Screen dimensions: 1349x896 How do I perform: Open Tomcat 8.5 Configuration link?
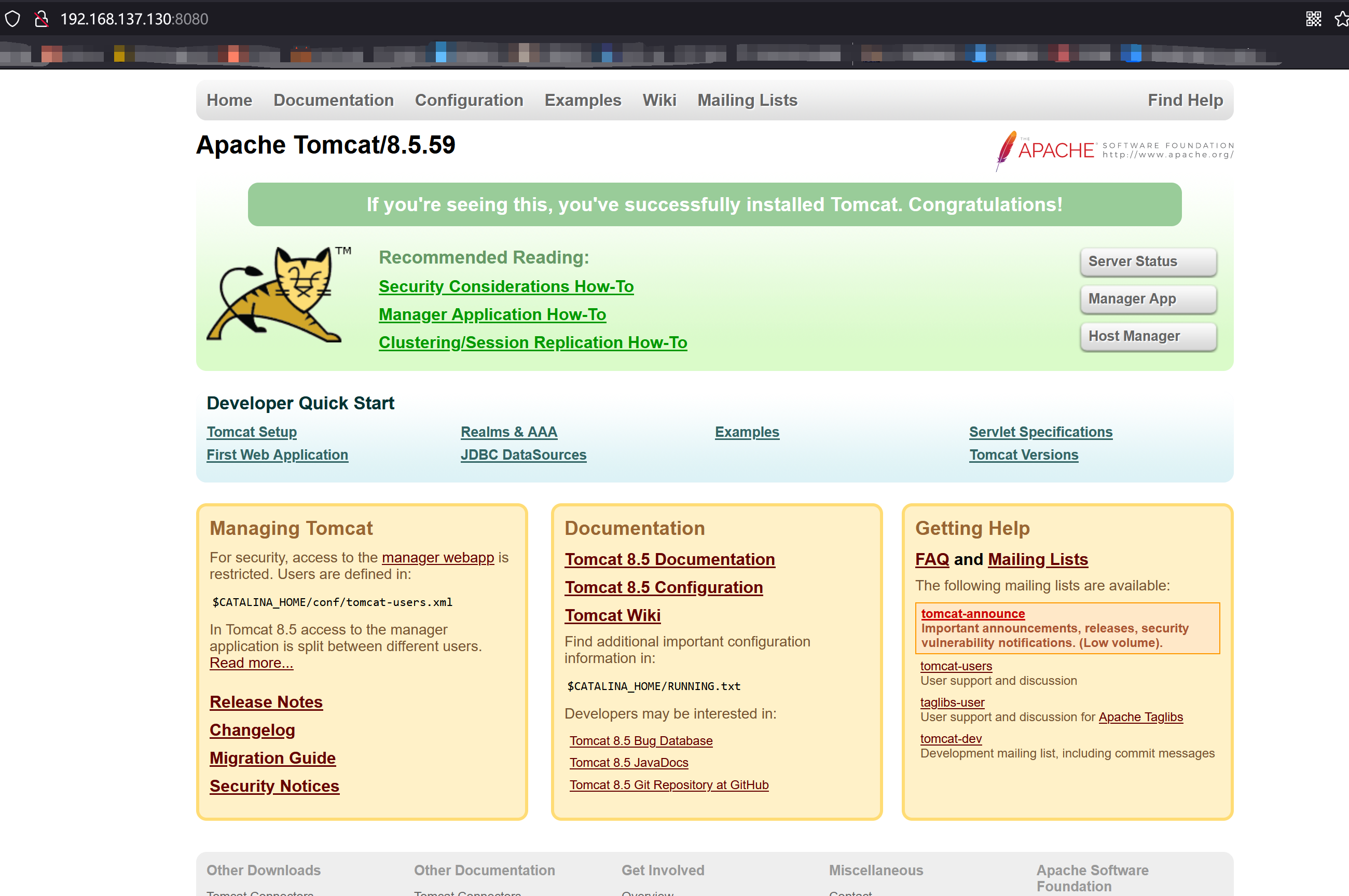click(x=664, y=587)
